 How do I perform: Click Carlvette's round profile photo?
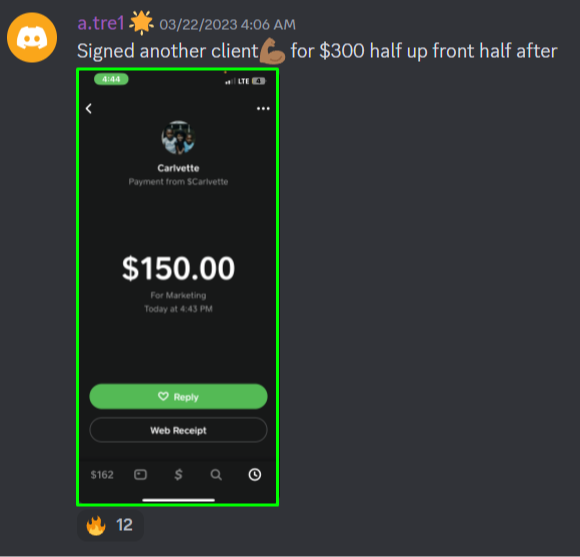178,138
